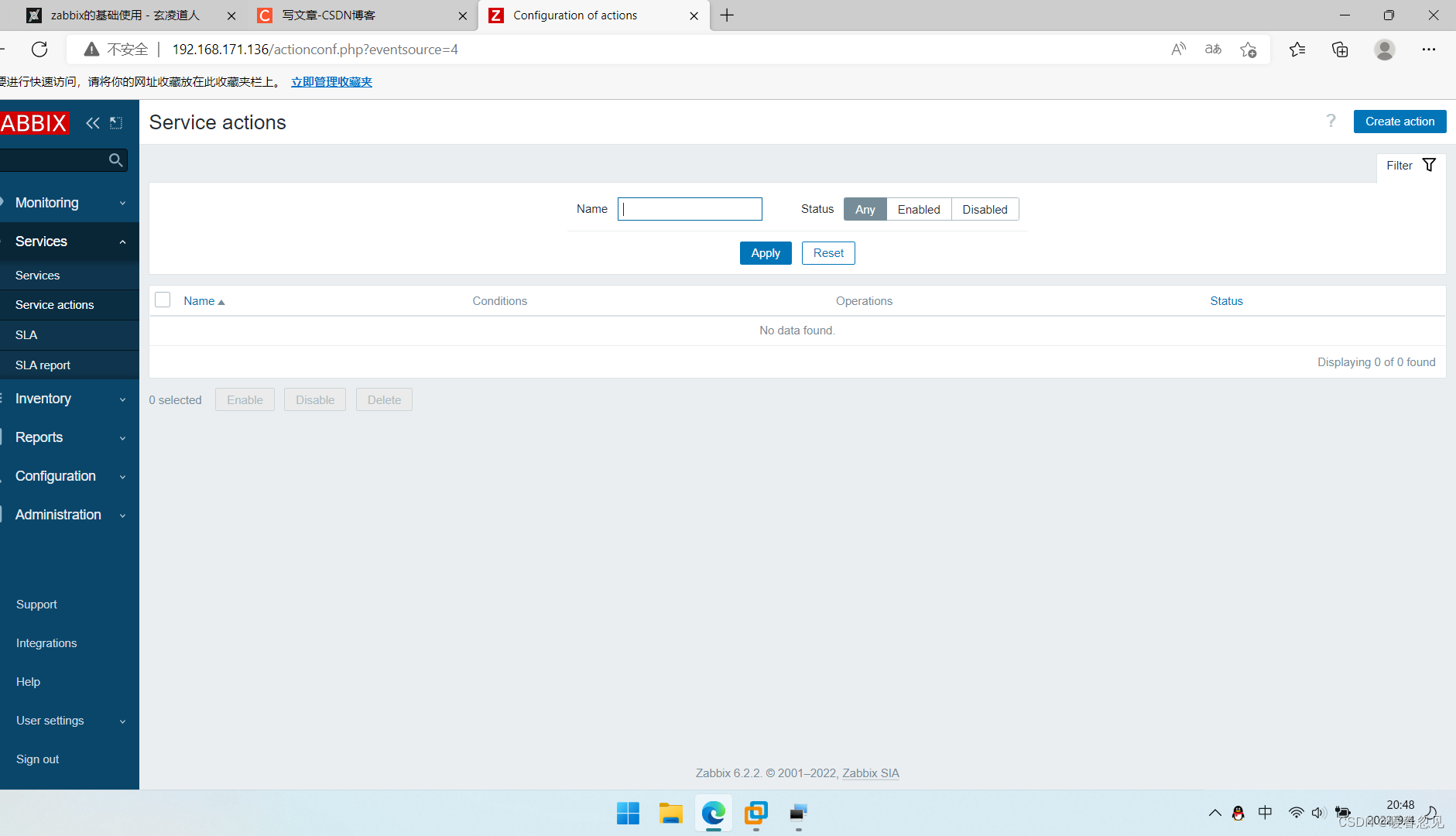Viewport: 1456px width, 836px height.
Task: Show hidden tray icons chevron
Action: (x=1214, y=813)
